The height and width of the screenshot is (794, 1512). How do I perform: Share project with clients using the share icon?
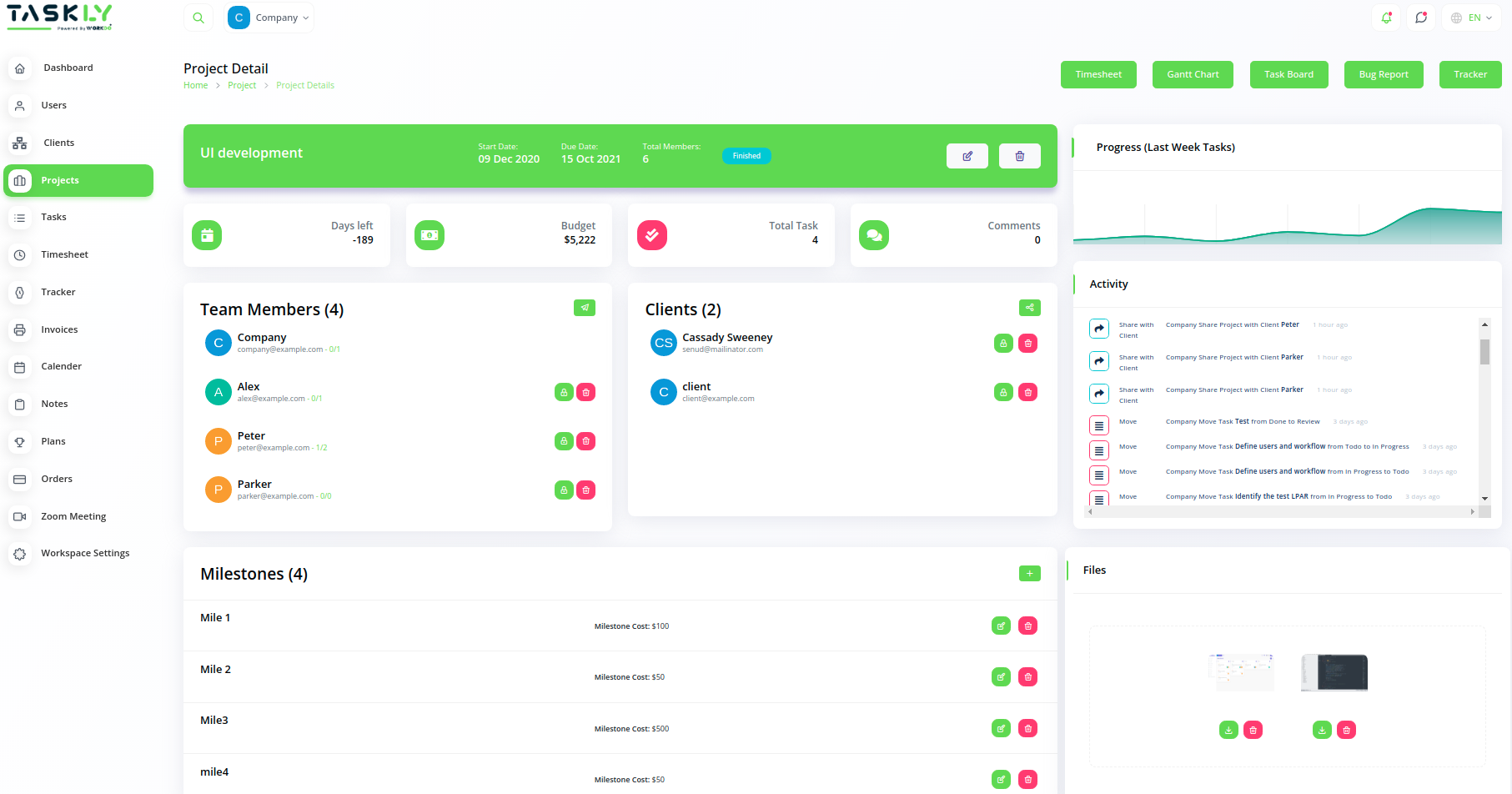pos(1029,308)
